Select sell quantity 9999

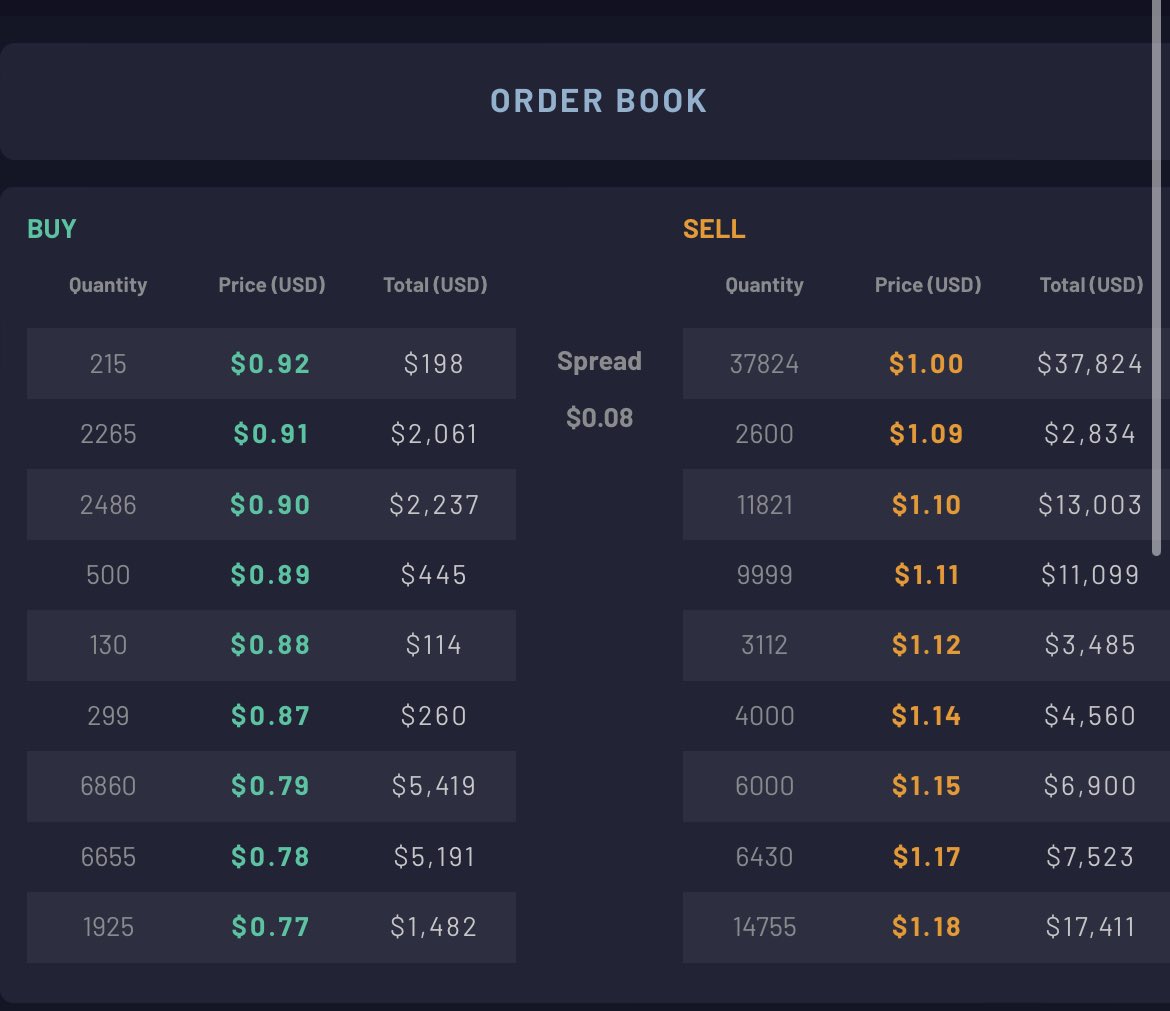[764, 575]
